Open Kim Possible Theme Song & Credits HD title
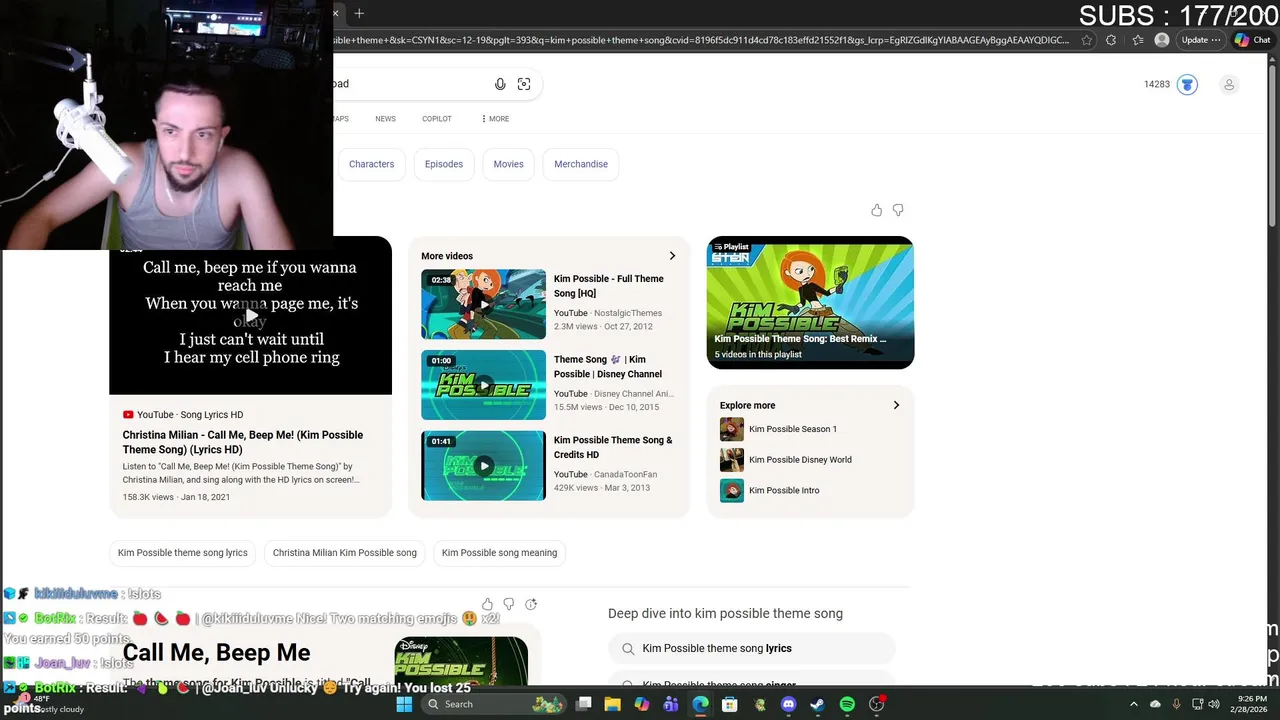Viewport: 1280px width, 720px height. coord(613,447)
